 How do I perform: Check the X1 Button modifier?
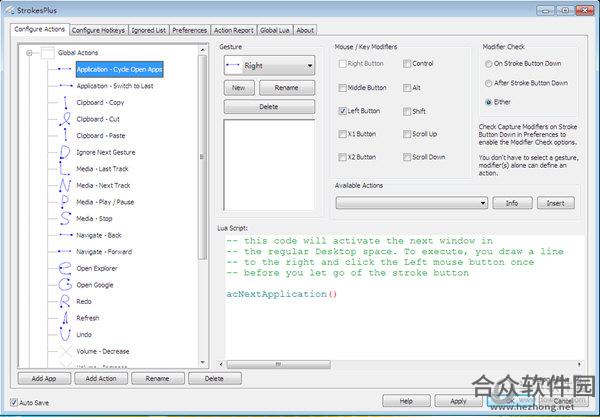click(342, 134)
